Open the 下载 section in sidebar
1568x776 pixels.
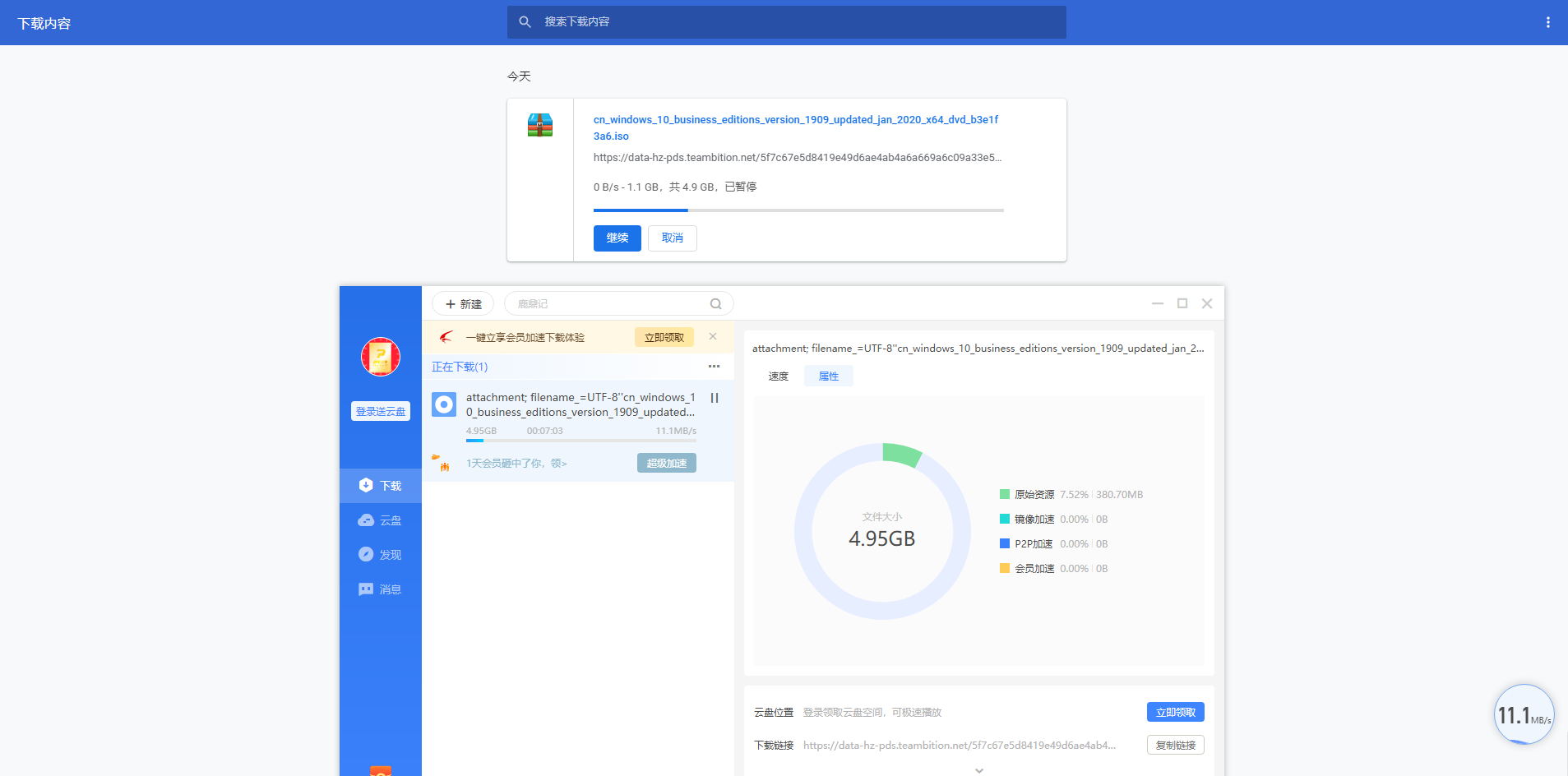381,486
